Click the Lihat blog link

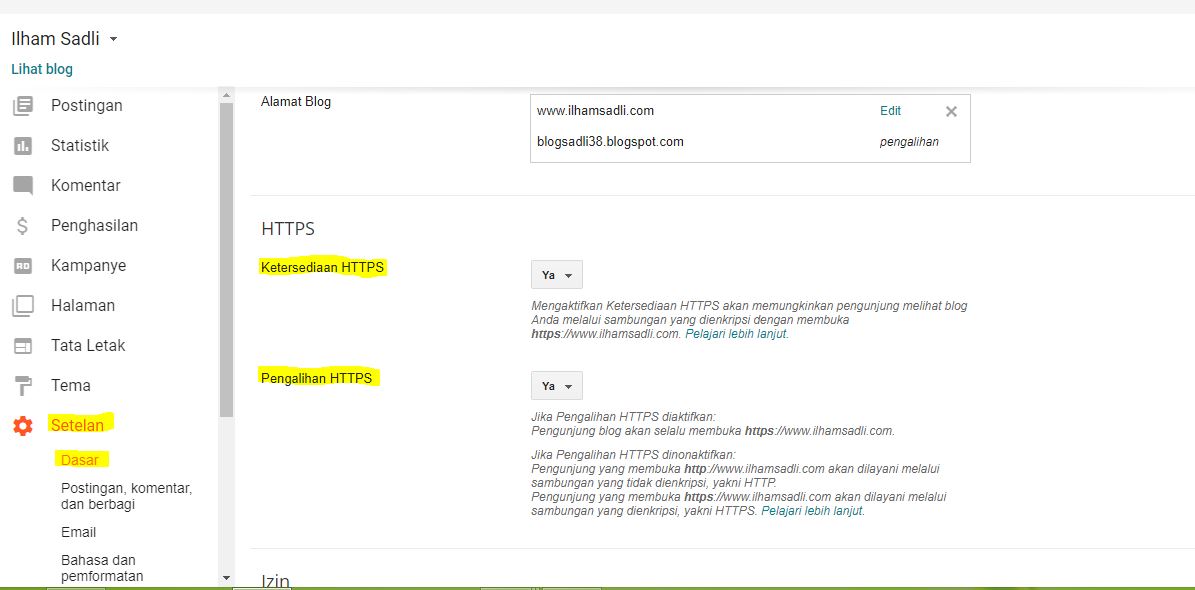42,69
